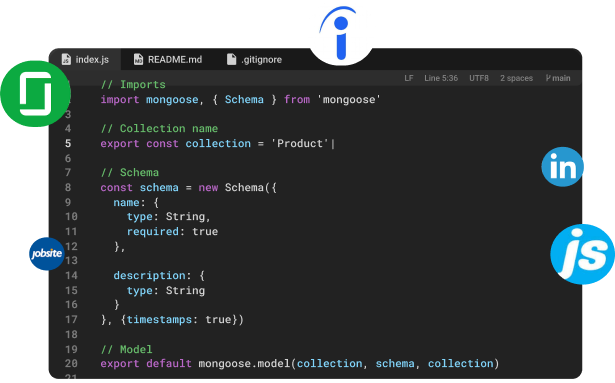
Task: Click the 'name: {' line
Action: [136, 202]
